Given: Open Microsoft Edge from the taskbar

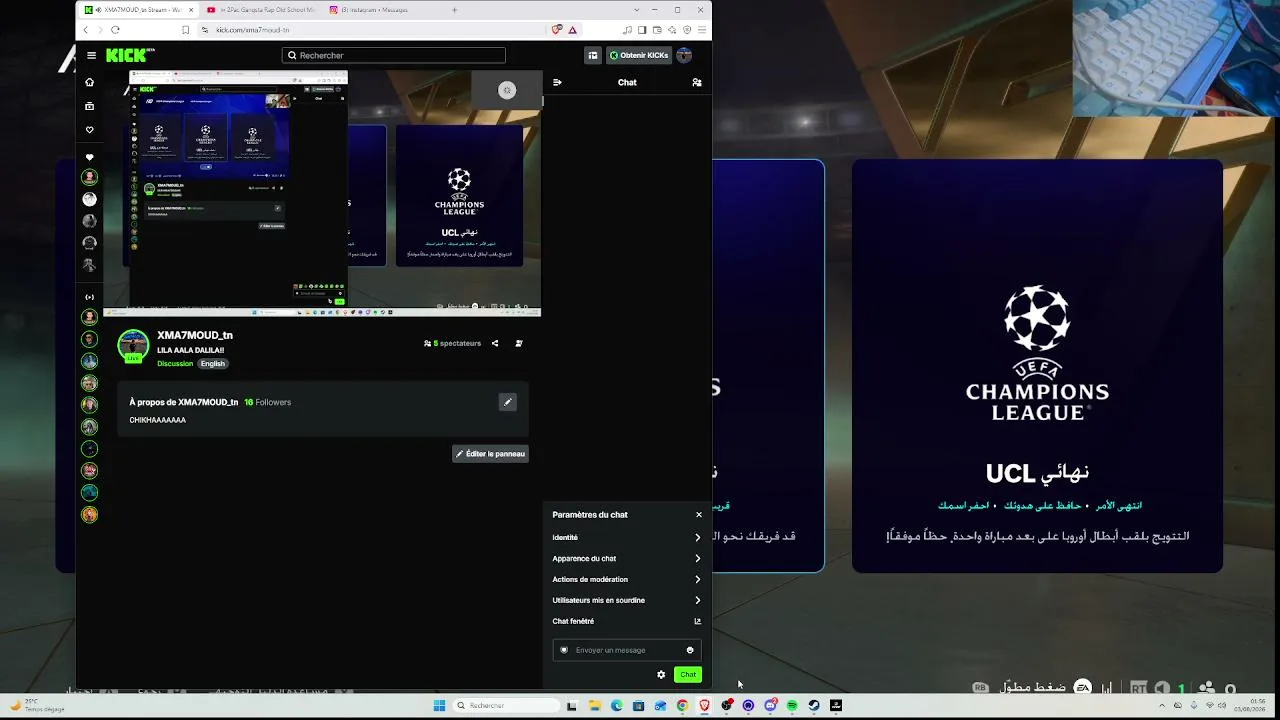Looking at the screenshot, I should coord(616,706).
